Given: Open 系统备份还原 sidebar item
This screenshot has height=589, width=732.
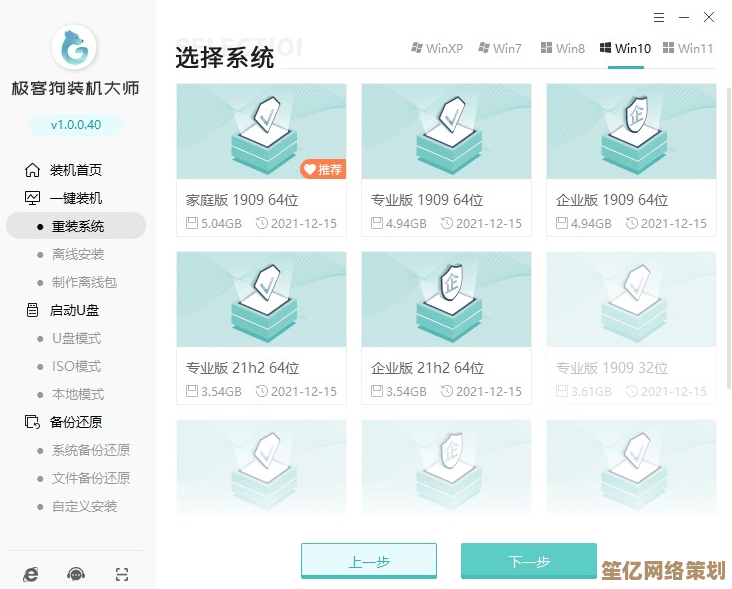Looking at the screenshot, I should 91,450.
